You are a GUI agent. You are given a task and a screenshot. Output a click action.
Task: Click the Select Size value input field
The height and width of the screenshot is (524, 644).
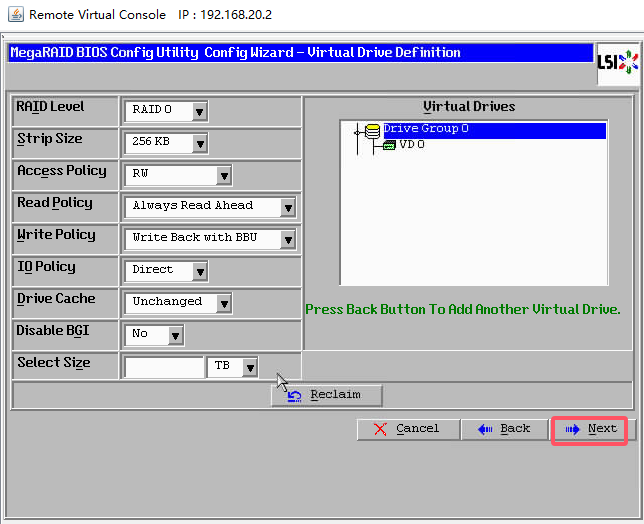point(164,367)
